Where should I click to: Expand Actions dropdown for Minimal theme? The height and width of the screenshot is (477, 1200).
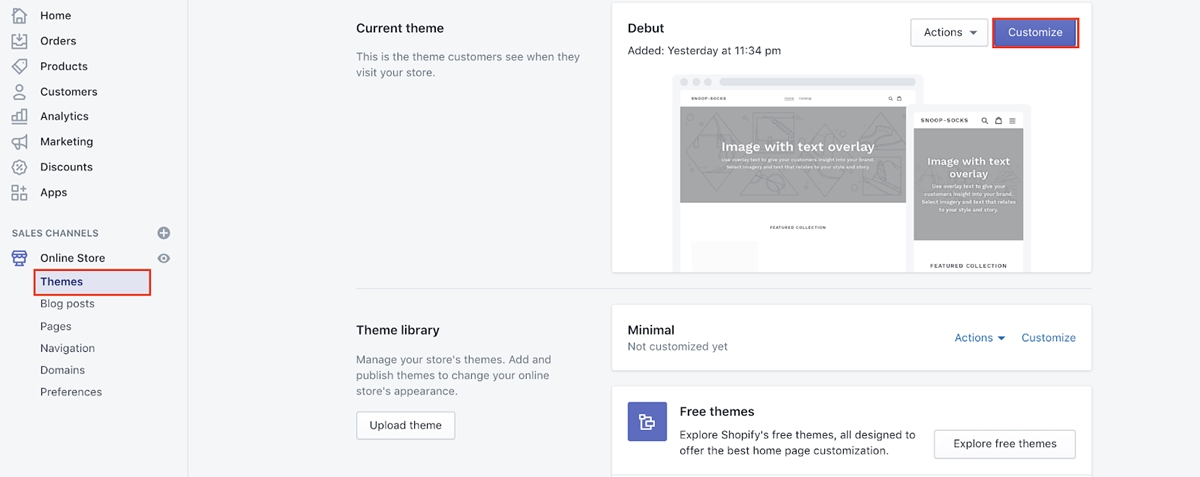(979, 338)
